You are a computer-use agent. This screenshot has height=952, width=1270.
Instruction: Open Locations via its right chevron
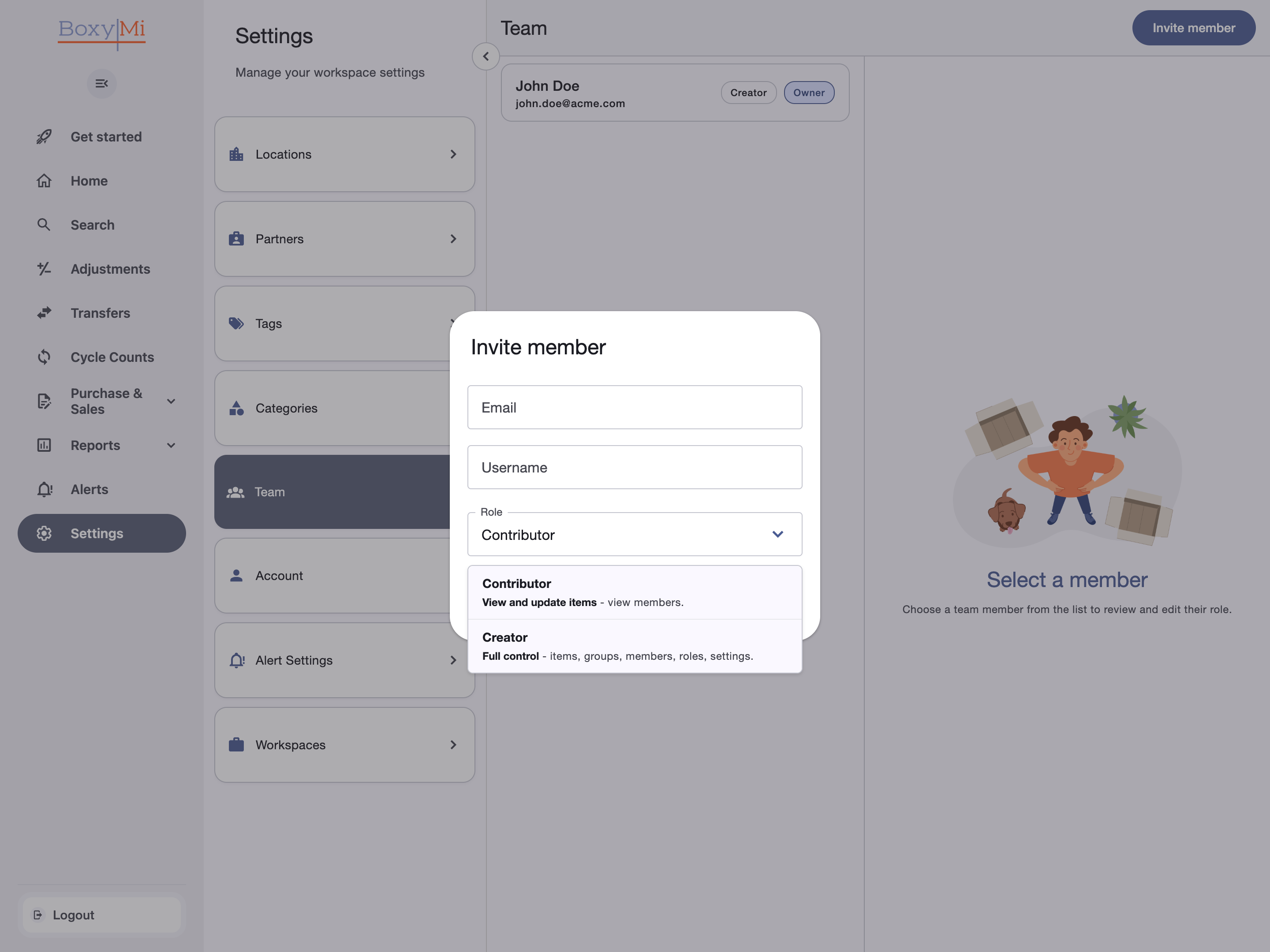point(454,154)
